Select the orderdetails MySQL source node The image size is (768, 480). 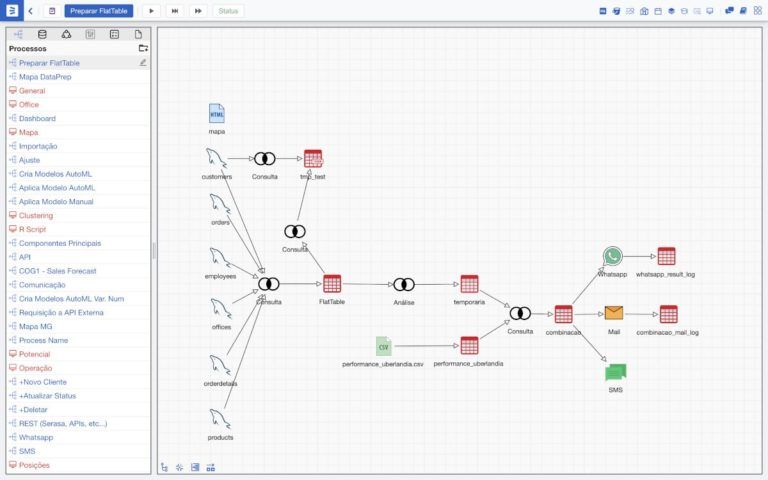pos(220,366)
